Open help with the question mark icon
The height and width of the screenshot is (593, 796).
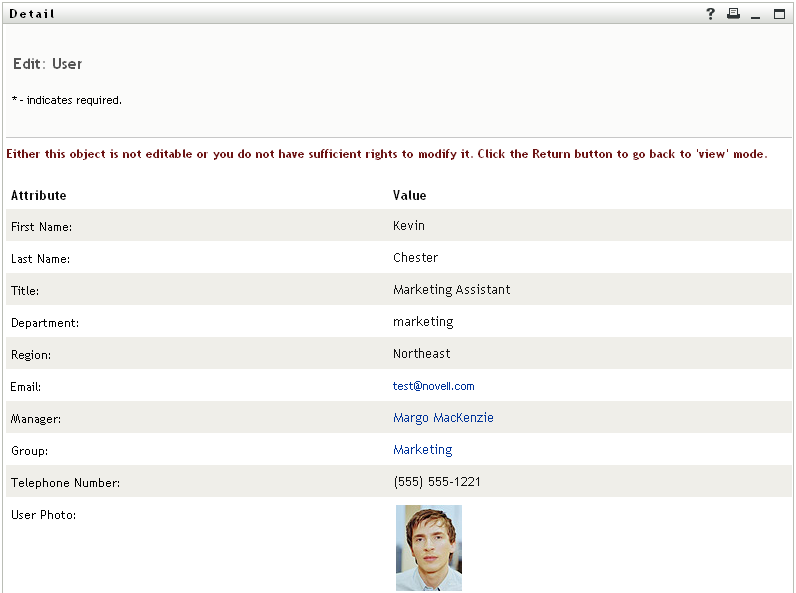click(711, 14)
